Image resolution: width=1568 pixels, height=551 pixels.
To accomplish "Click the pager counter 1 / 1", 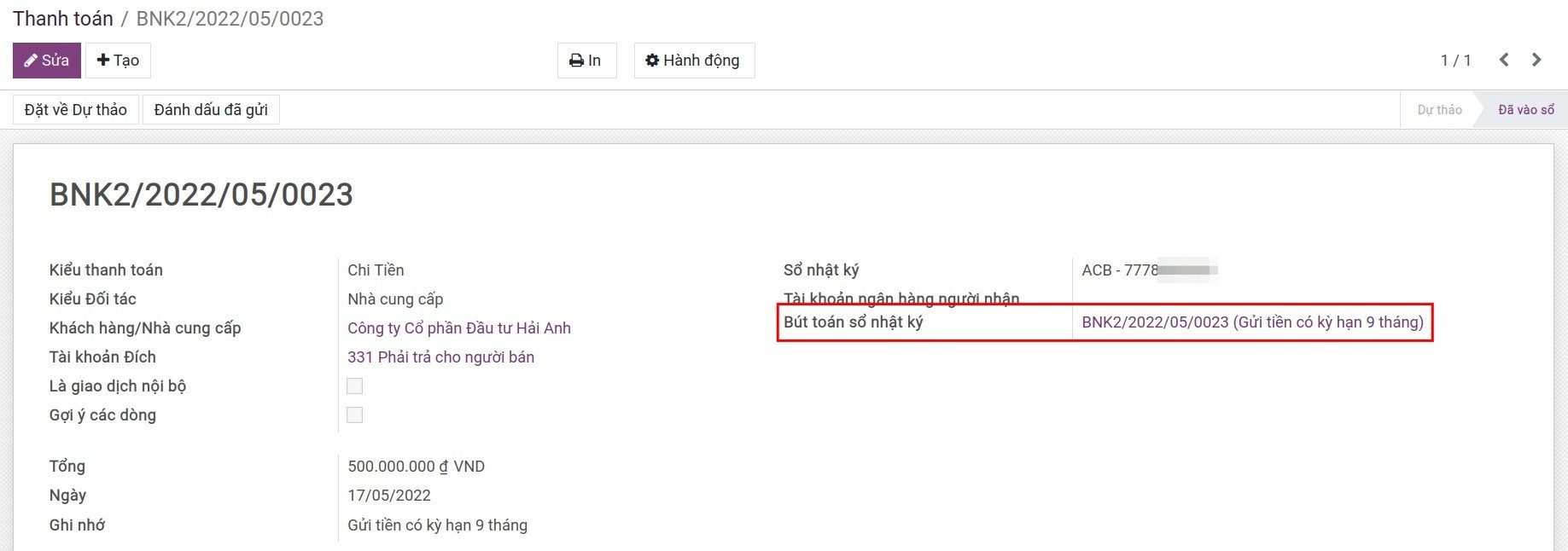I will (x=1455, y=61).
